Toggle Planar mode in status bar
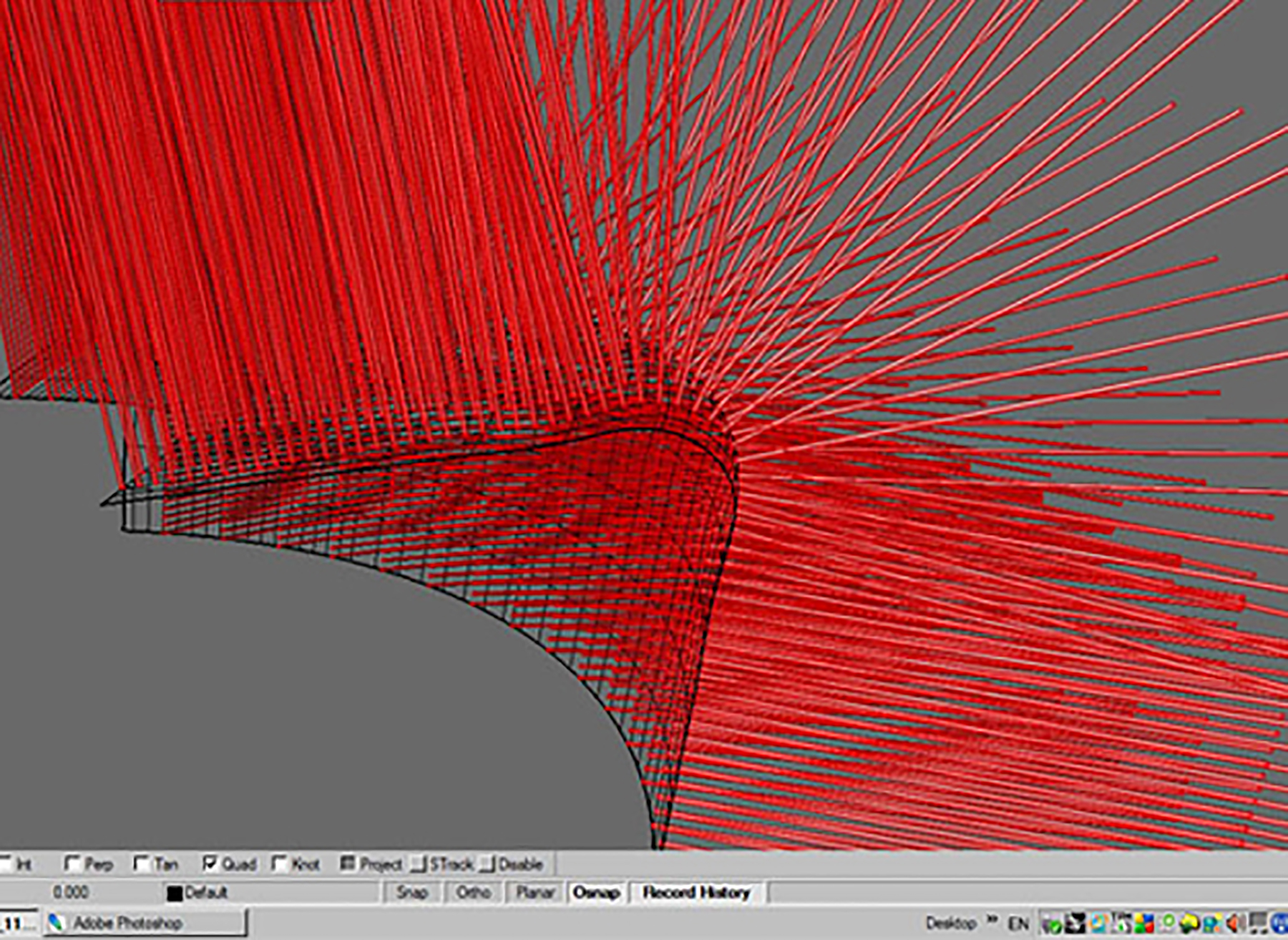 [535, 893]
